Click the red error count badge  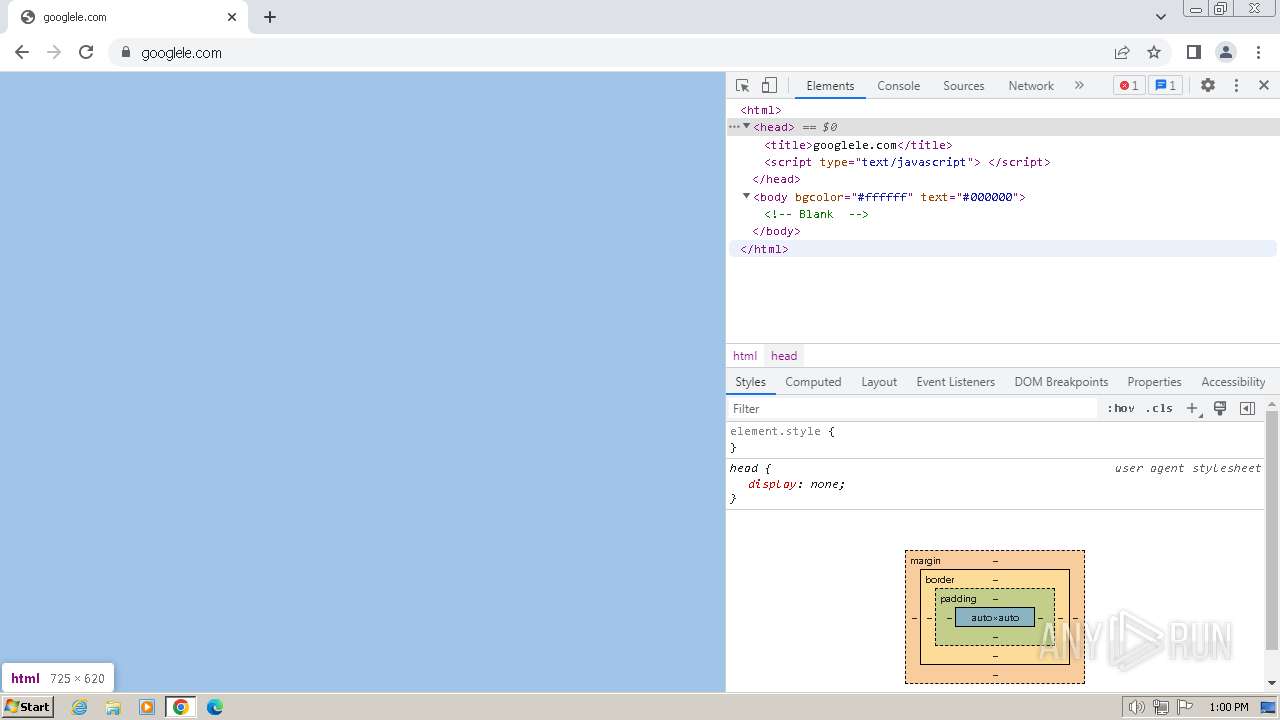[x=1129, y=86]
